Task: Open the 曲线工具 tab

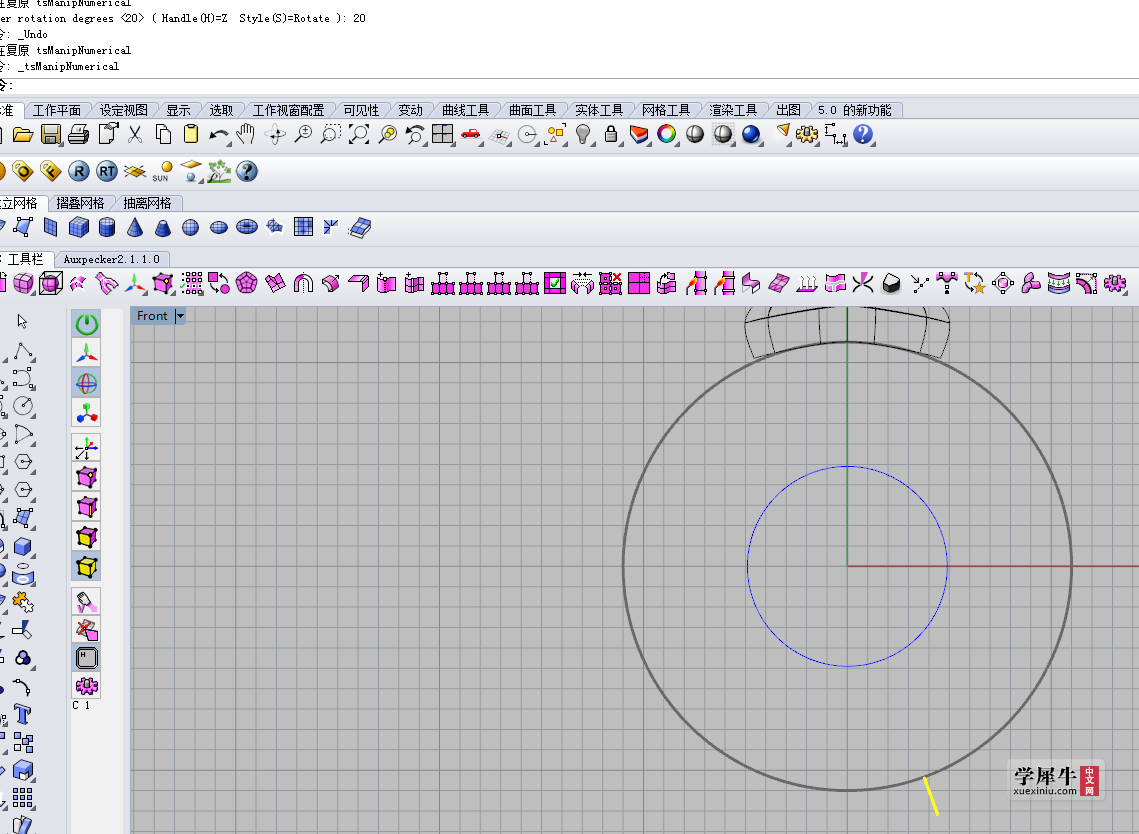Action: [466, 110]
